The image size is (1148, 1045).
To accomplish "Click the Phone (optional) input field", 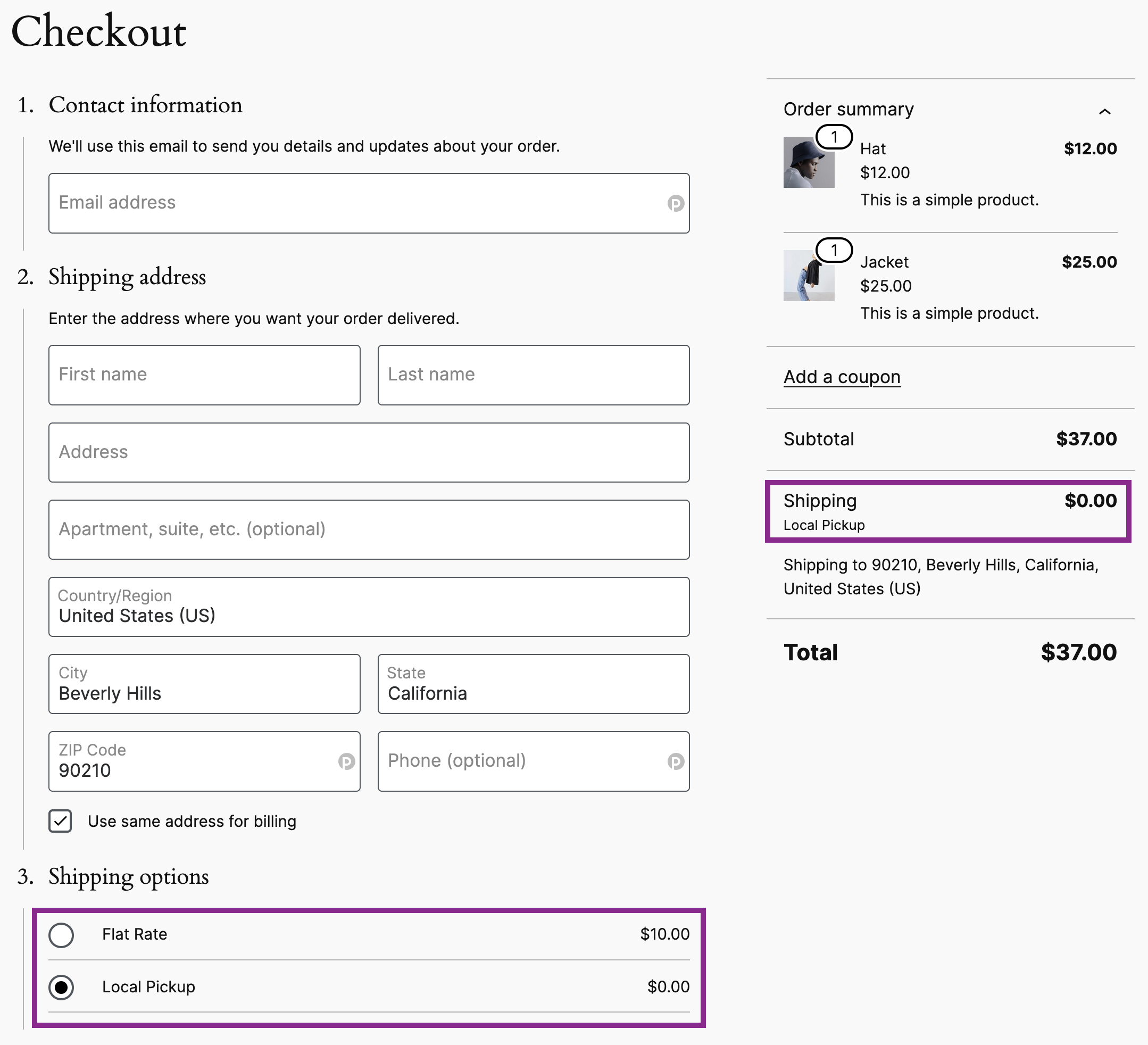I will click(x=533, y=761).
